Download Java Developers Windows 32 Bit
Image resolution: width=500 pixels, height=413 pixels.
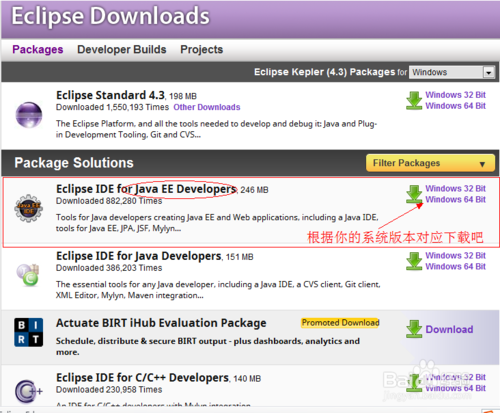[455, 255]
